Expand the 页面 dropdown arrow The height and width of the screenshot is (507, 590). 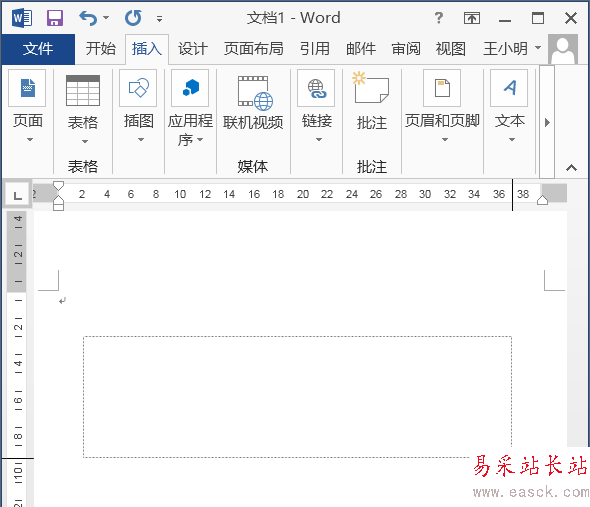pyautogui.click(x=30, y=140)
